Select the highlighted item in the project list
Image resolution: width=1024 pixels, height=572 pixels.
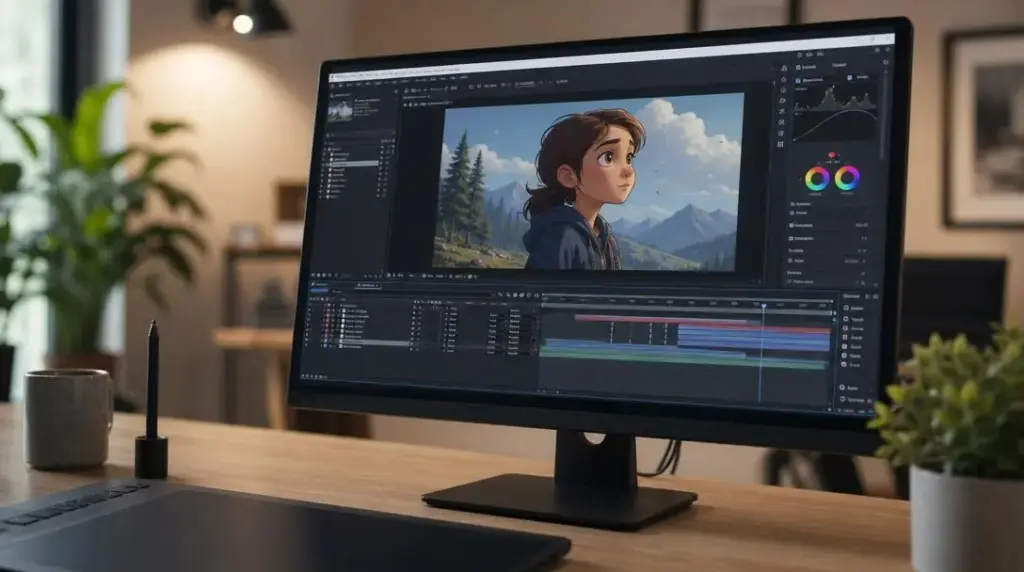click(353, 163)
